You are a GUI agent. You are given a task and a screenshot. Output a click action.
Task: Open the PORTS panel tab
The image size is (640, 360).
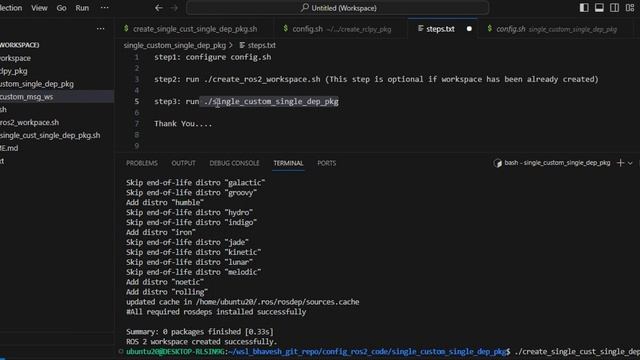point(327,163)
